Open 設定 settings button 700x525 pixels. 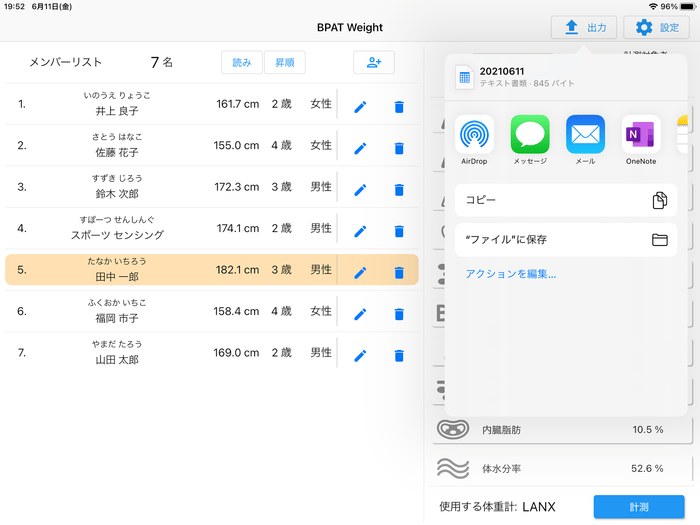[656, 28]
